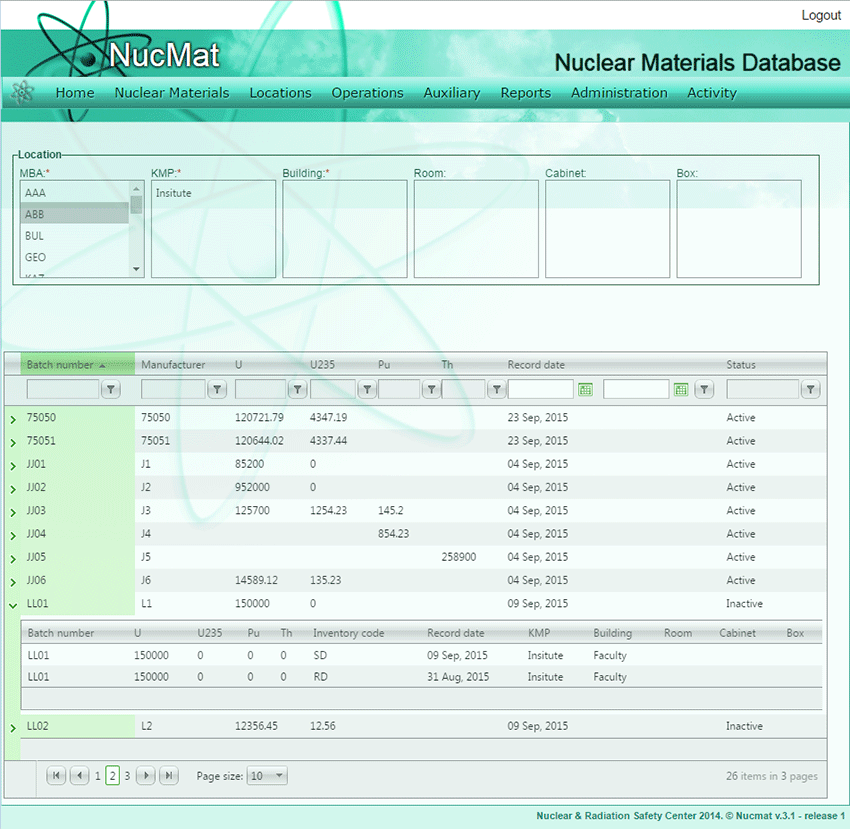Expand the JJ03 batch row
Viewport: 850px width, 829px height.
coord(13,511)
